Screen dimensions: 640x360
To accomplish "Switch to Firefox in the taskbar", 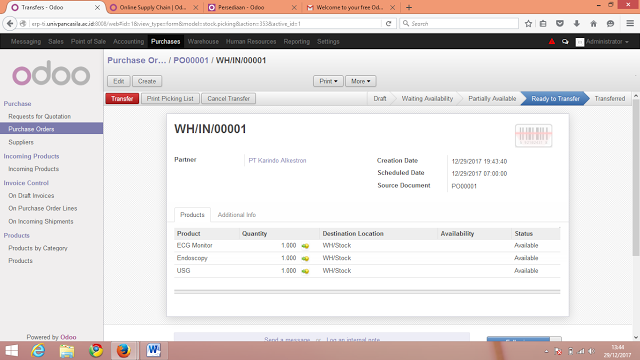I will [124, 351].
